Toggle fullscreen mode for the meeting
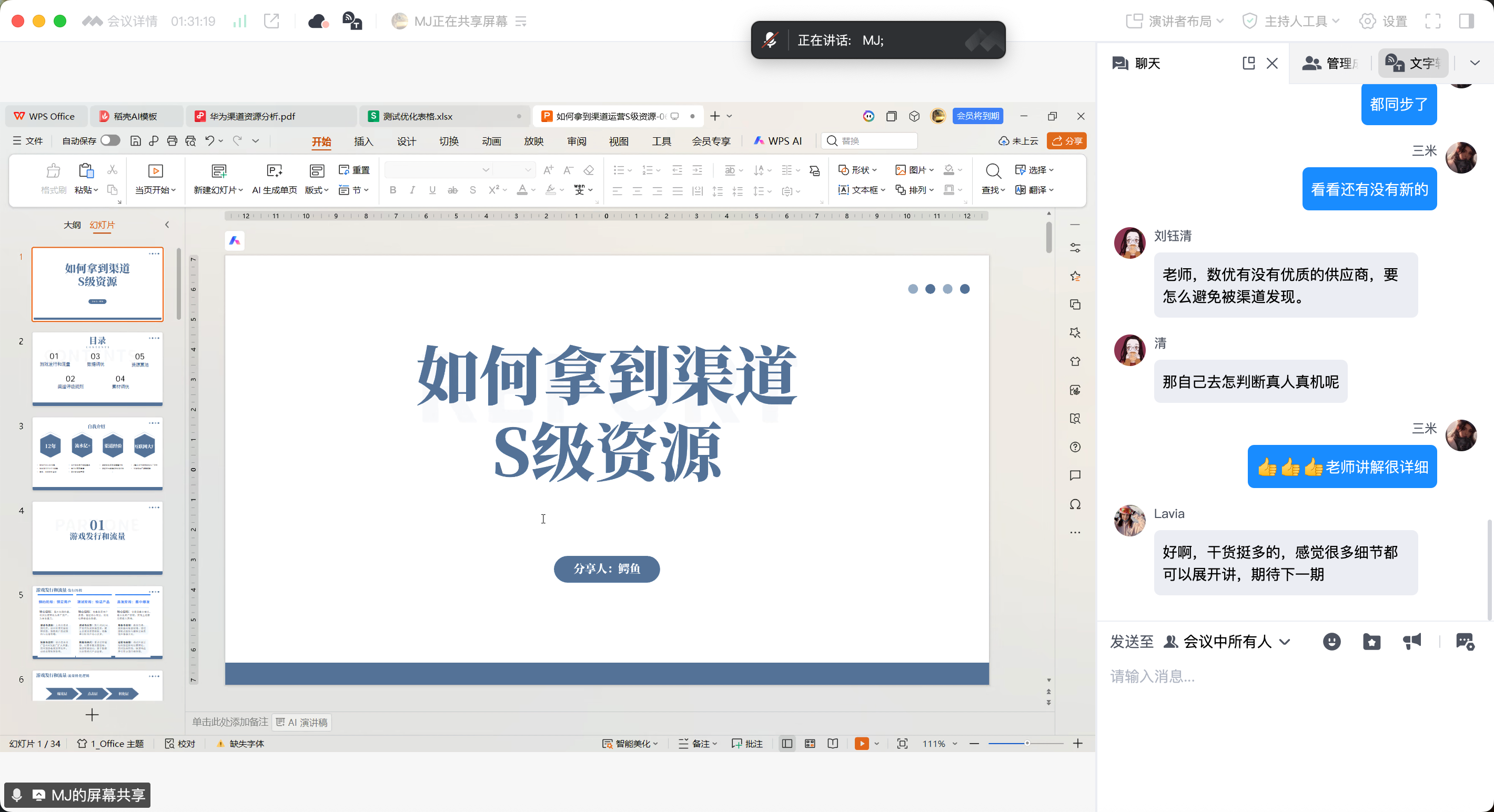Viewport: 1494px width, 812px height. click(1432, 22)
